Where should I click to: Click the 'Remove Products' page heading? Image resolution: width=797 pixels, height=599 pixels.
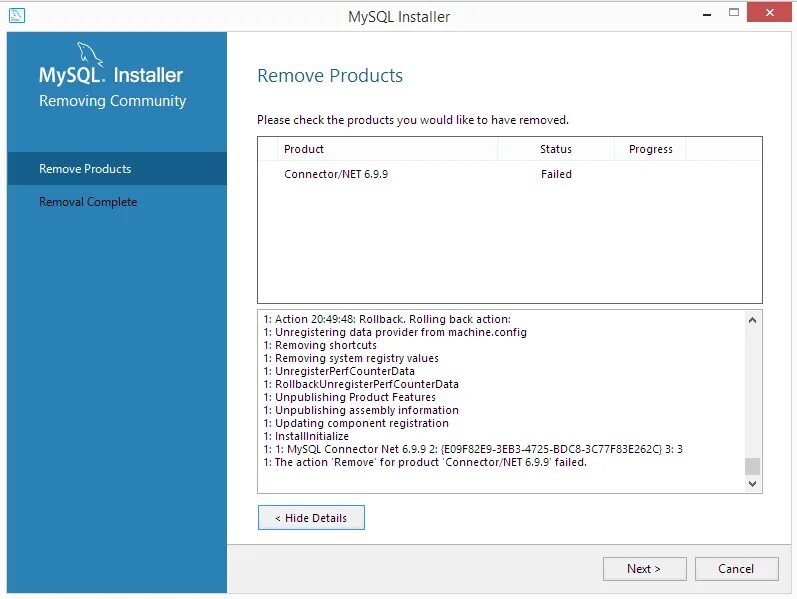point(330,76)
